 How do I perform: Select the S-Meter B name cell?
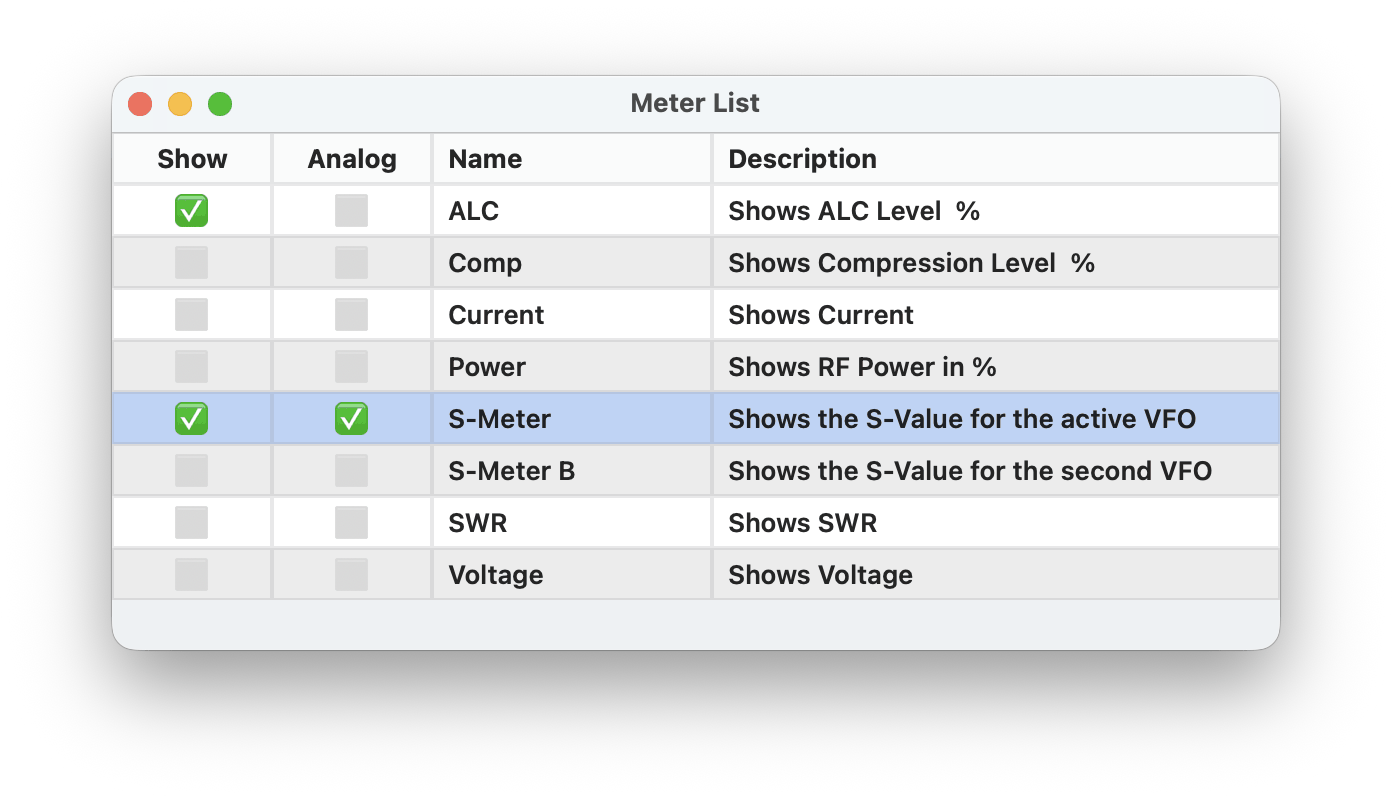click(x=572, y=471)
